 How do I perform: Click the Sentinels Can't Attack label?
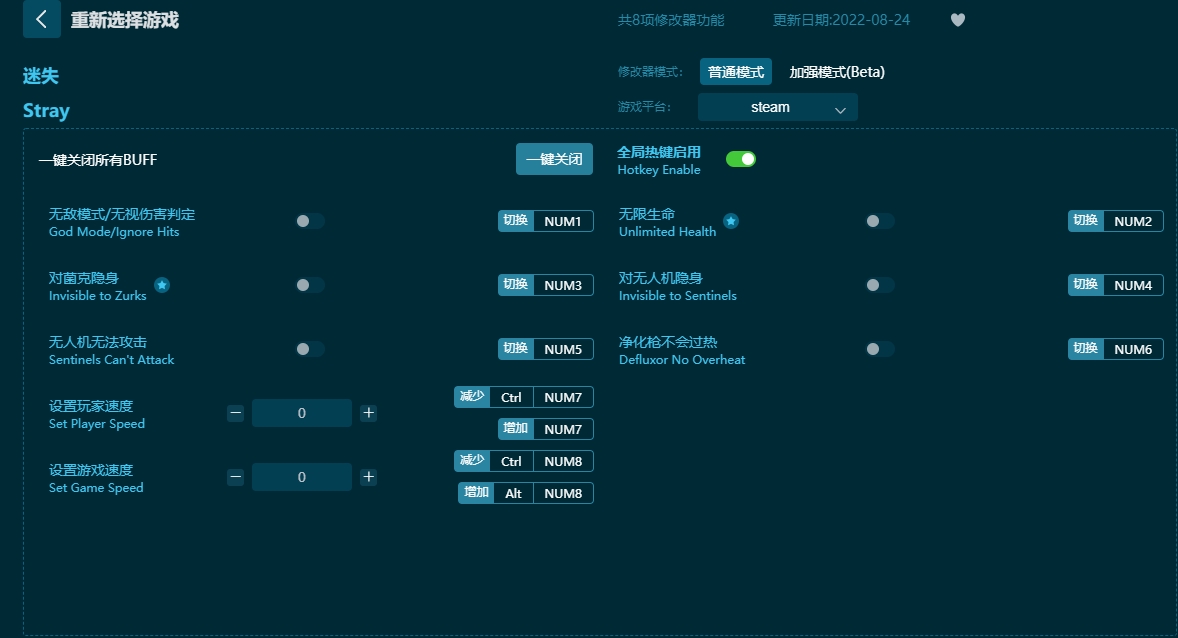(x=111, y=360)
